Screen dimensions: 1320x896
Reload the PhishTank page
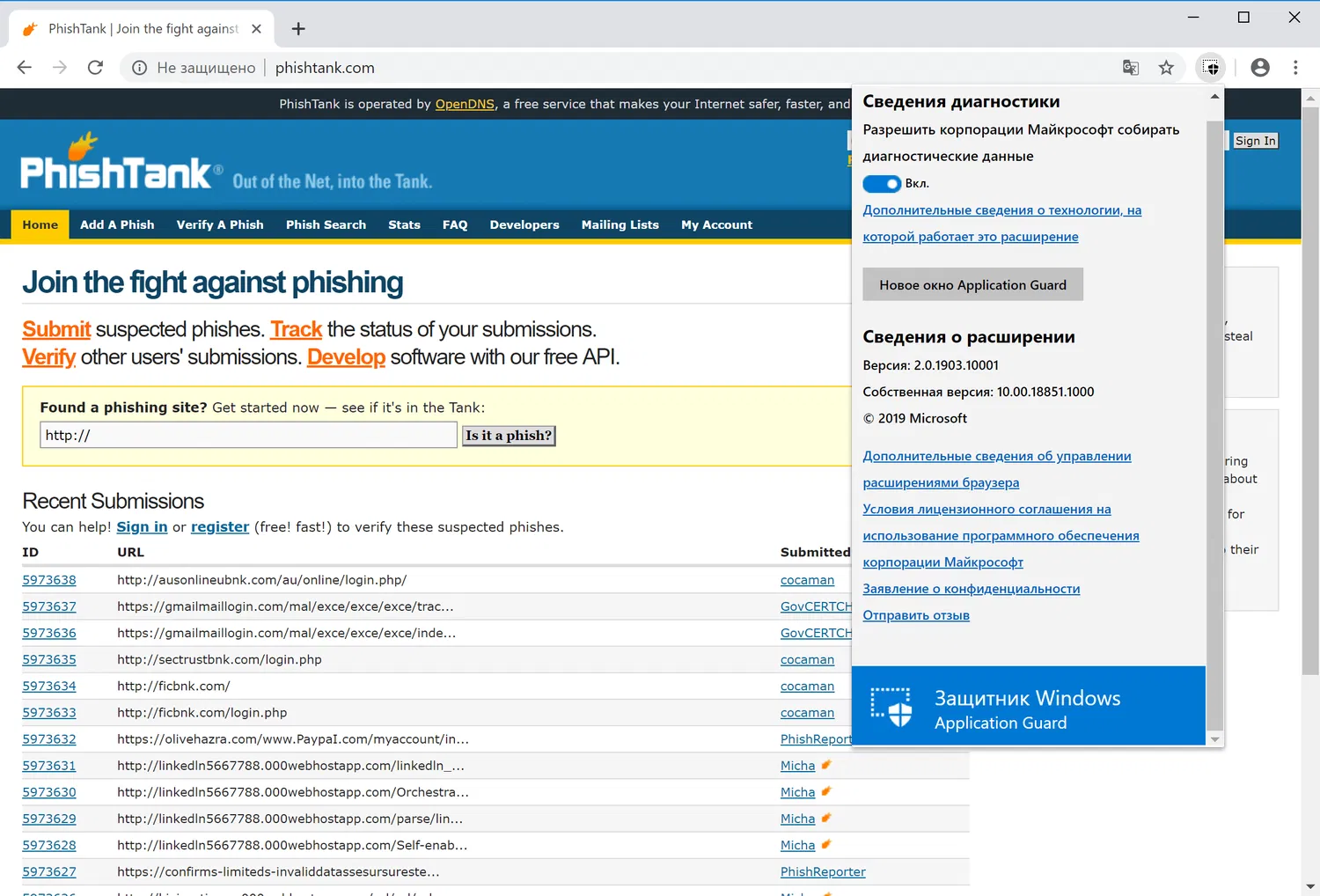pyautogui.click(x=96, y=68)
